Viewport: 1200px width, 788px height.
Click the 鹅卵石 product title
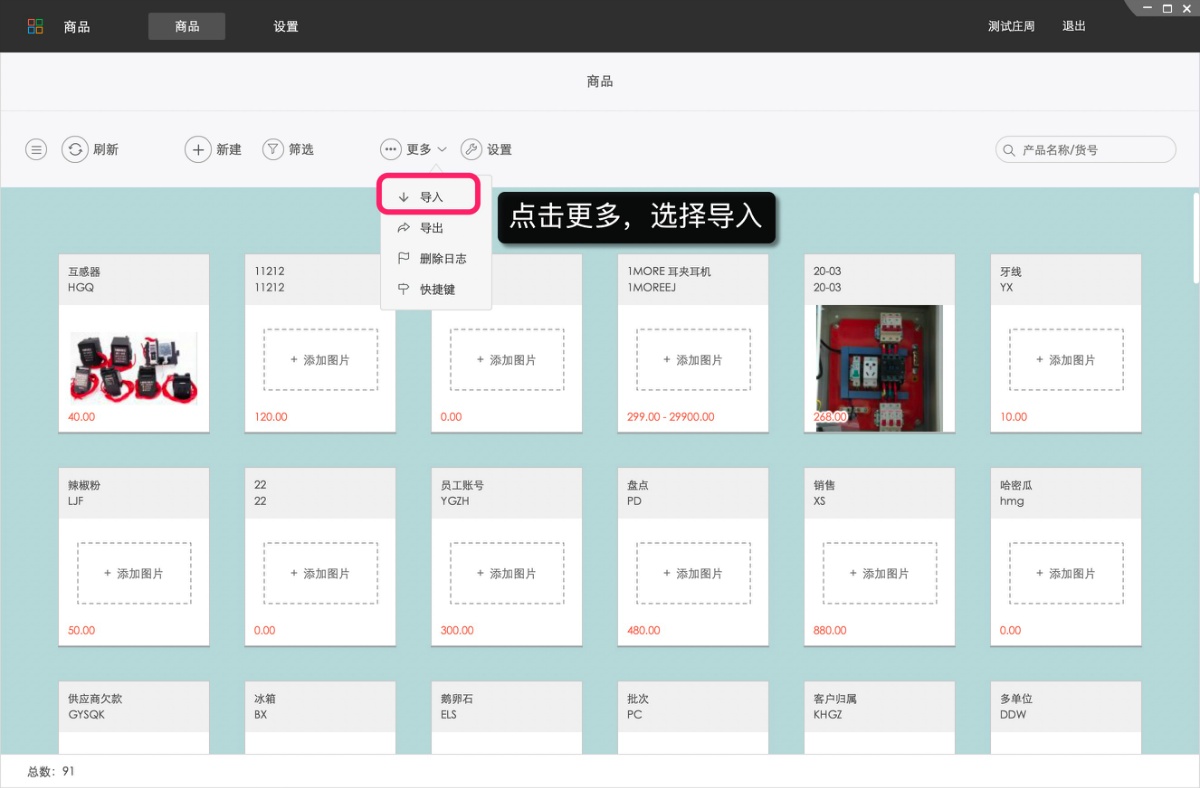pyautogui.click(x=457, y=699)
